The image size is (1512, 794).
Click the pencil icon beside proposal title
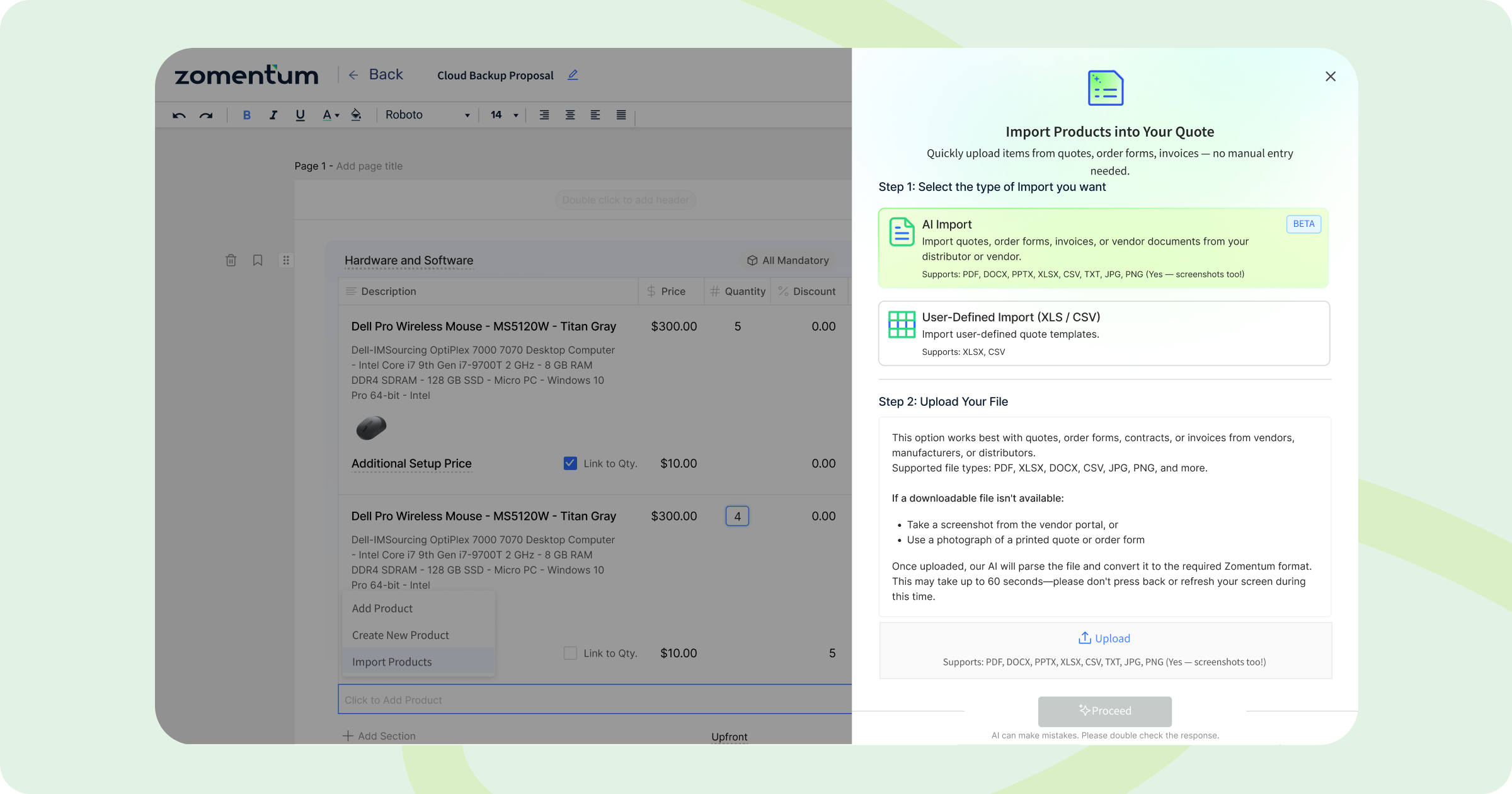(x=573, y=75)
